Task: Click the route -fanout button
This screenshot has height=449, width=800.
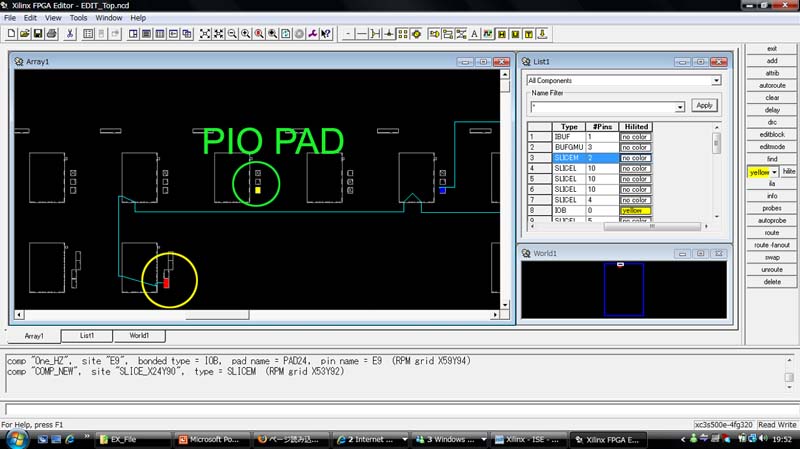Action: (772, 245)
